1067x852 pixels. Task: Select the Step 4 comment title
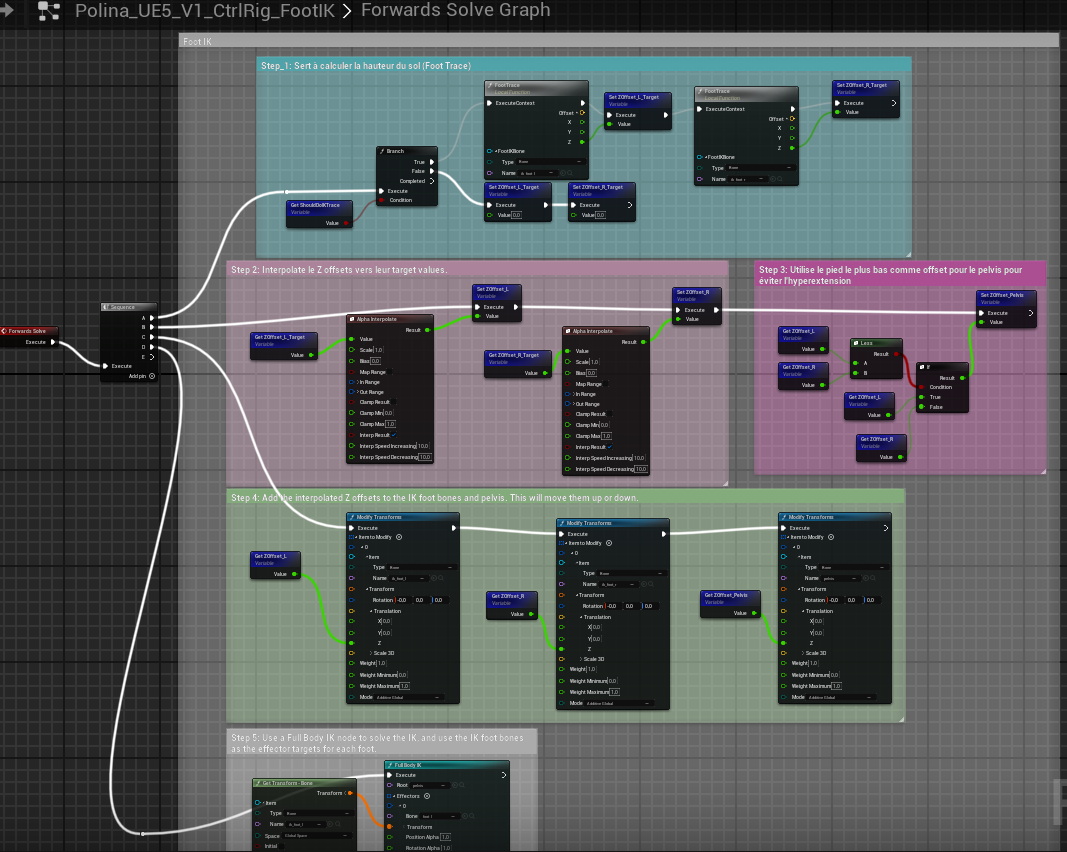tap(434, 497)
